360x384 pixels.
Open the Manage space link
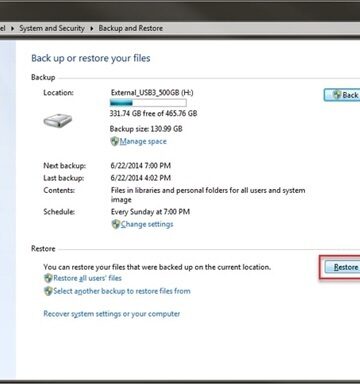pyautogui.click(x=143, y=141)
